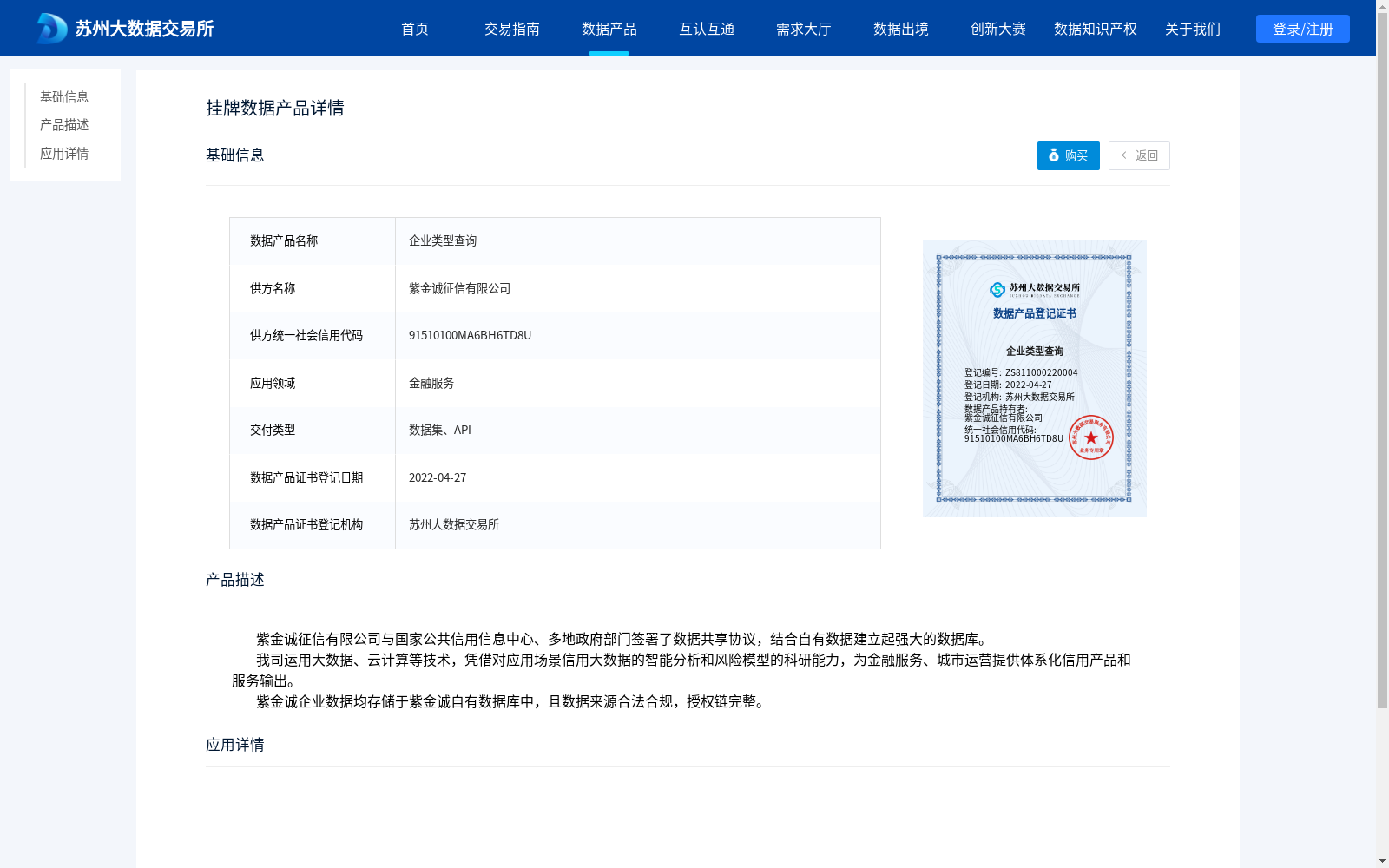Click the 数据产品证书登记机构 row label
1389x868 pixels.
click(x=306, y=524)
